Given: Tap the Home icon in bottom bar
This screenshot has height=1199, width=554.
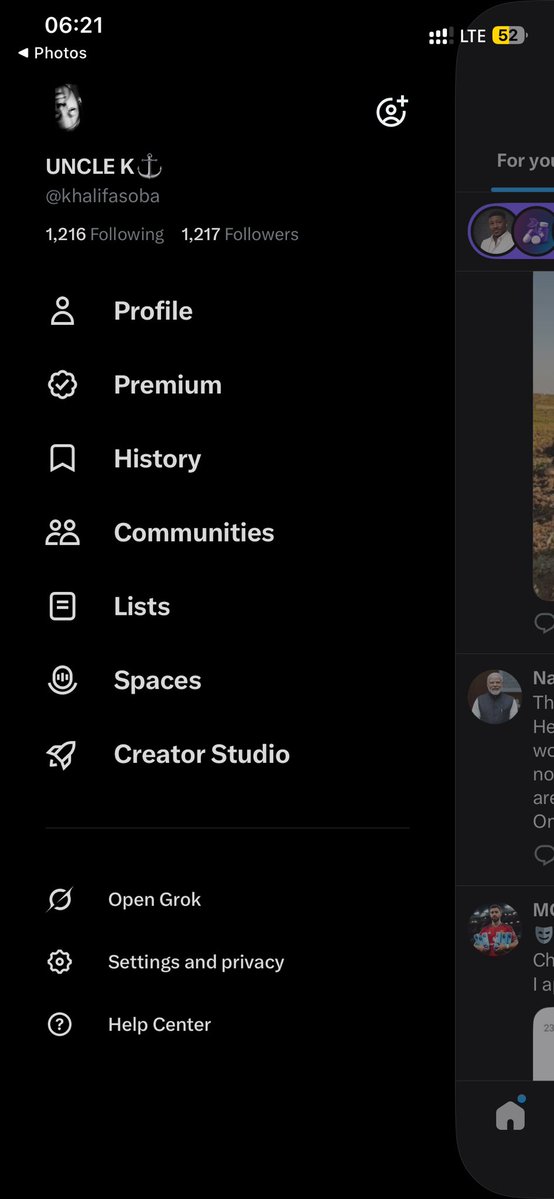Looking at the screenshot, I should [x=510, y=1115].
